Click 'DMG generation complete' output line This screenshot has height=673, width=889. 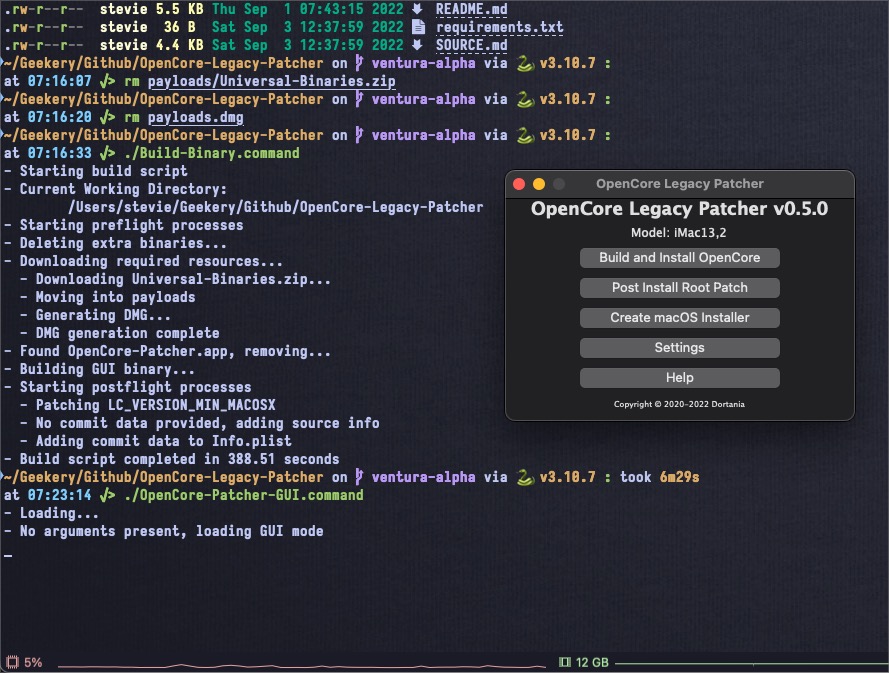point(128,333)
